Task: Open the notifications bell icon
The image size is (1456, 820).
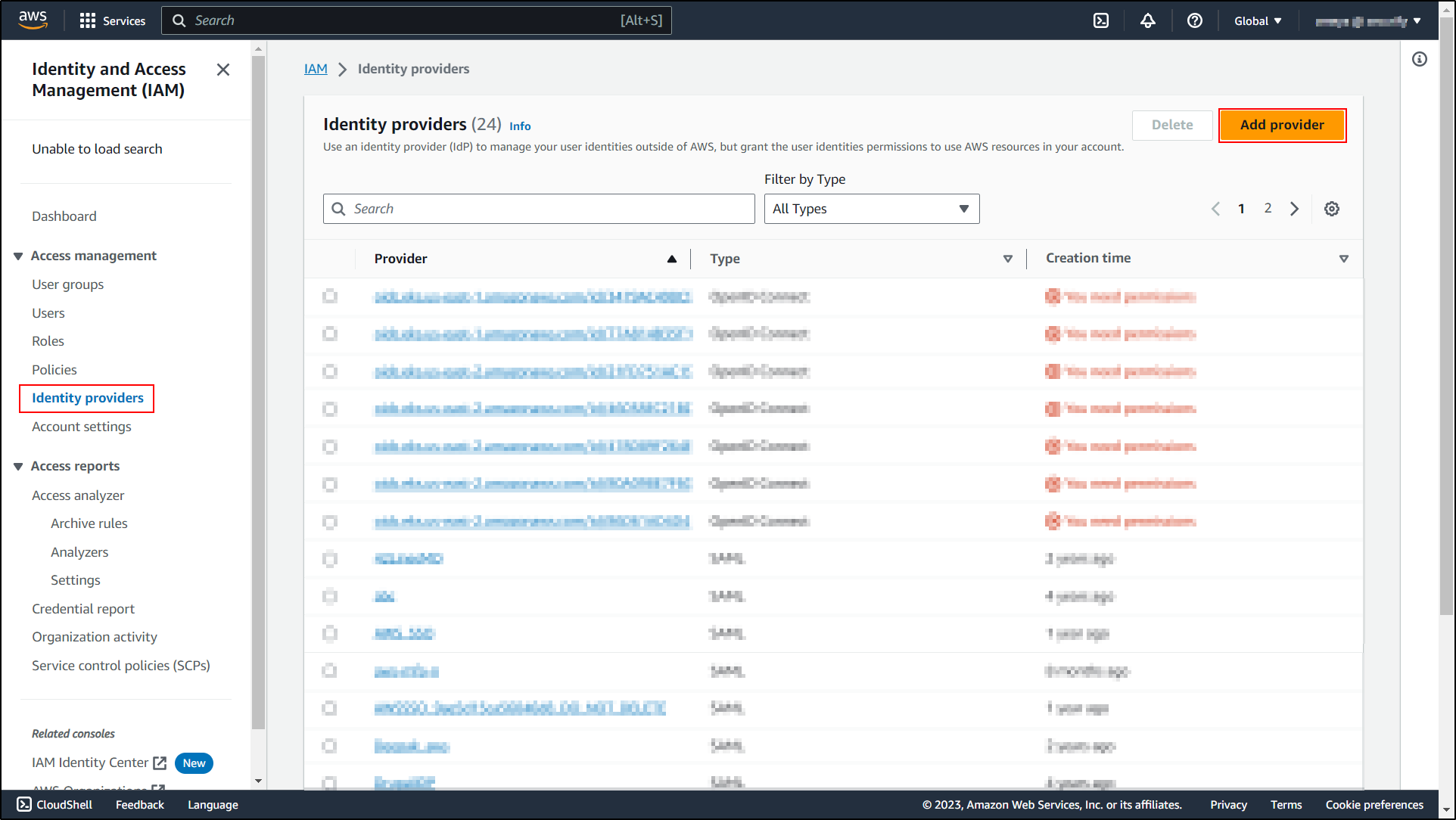Action: click(1148, 20)
